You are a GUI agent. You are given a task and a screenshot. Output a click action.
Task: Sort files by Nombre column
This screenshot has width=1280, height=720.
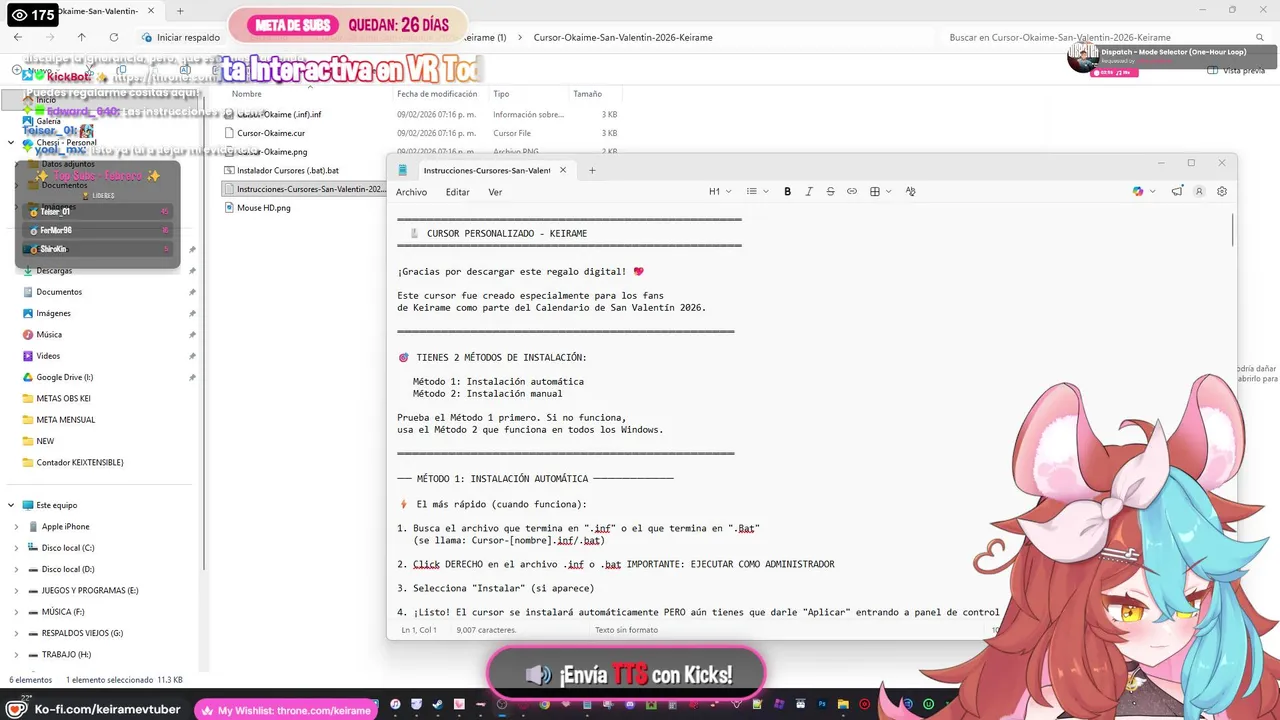pyautogui.click(x=247, y=94)
